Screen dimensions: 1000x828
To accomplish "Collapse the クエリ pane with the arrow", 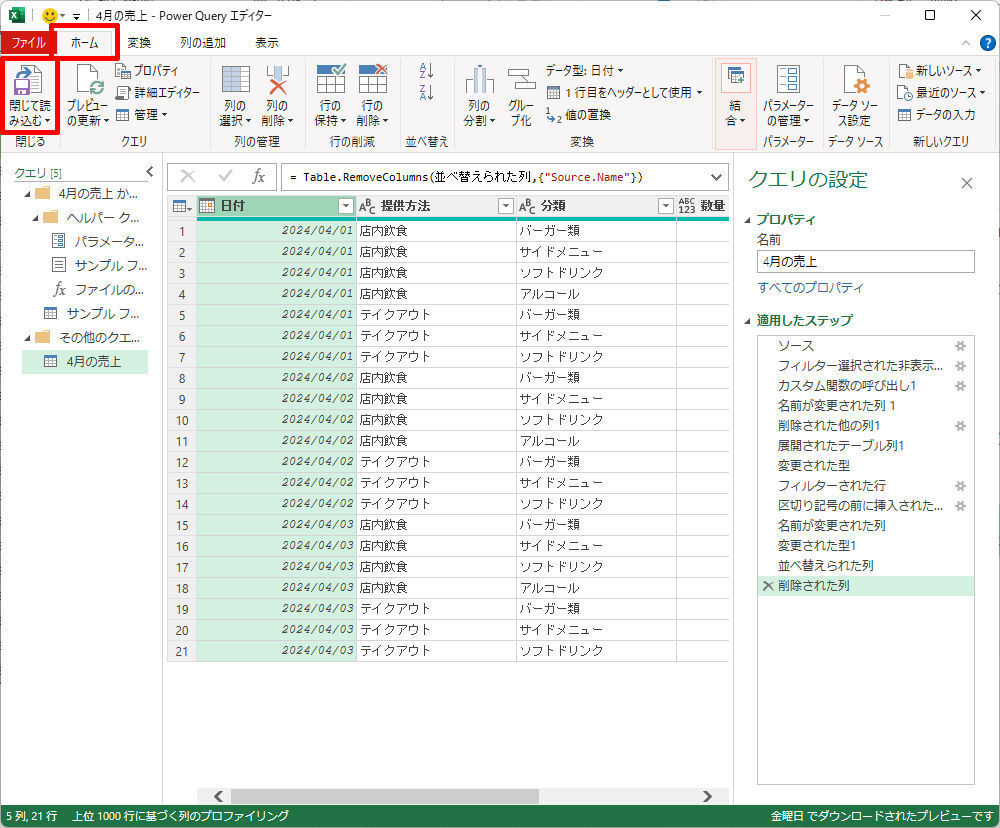I will pos(150,172).
